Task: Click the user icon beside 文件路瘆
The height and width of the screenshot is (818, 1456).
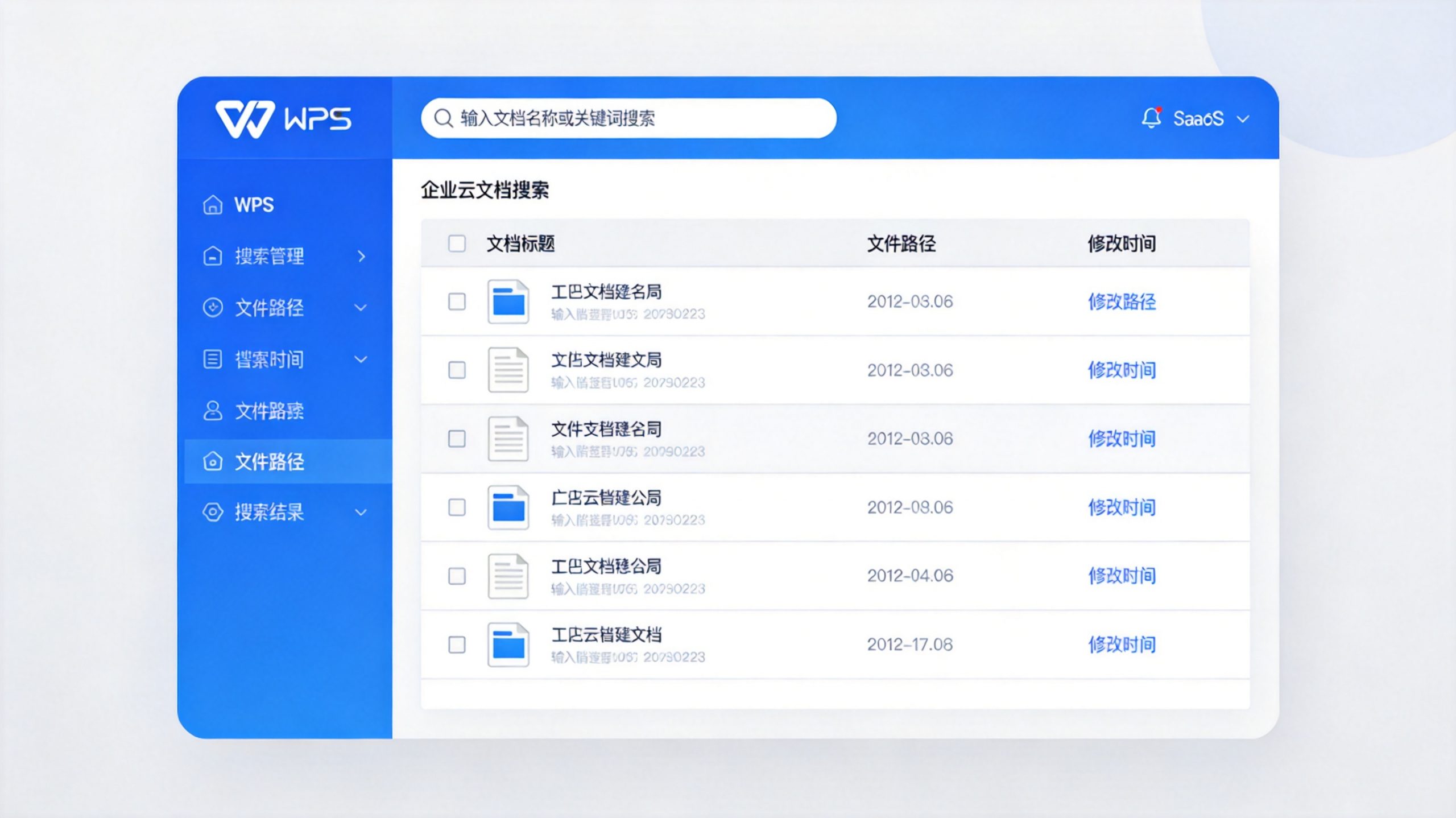Action: [213, 410]
